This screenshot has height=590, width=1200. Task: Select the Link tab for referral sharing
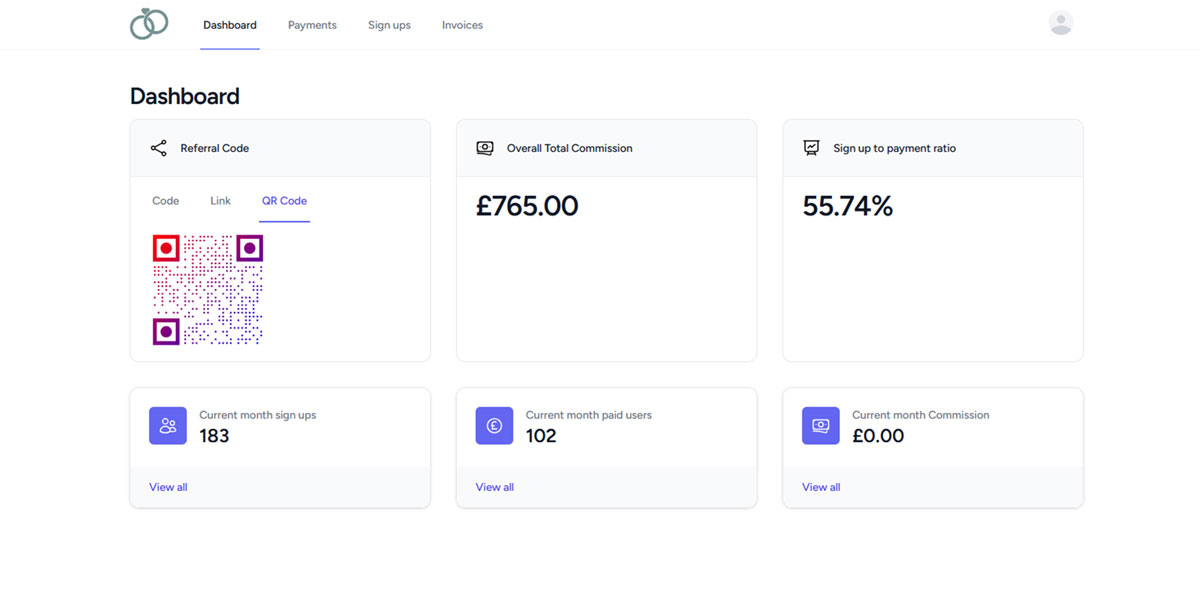pos(220,200)
